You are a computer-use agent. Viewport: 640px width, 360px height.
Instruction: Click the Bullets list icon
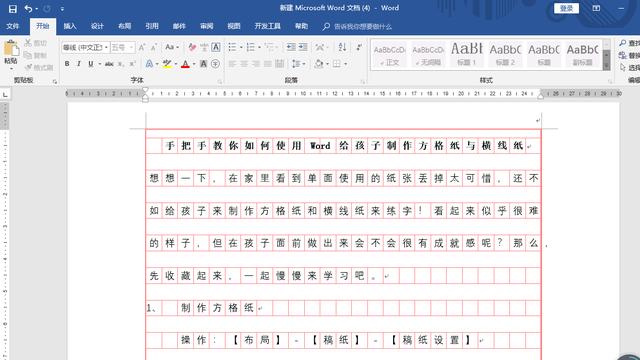tap(232, 47)
